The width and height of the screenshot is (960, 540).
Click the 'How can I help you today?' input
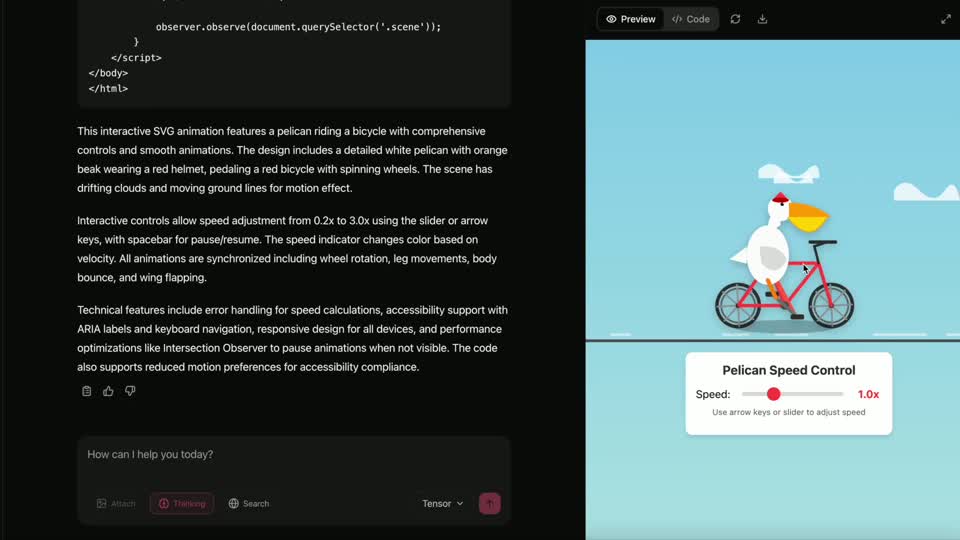[x=294, y=454]
